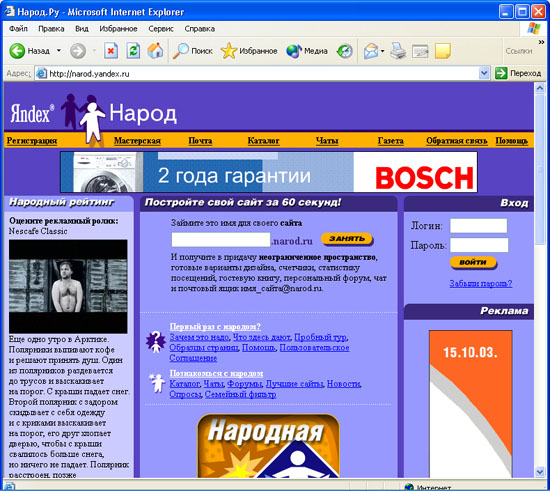Image resolution: width=550 pixels, height=491 pixels.
Task: Open the Забыли пароль? link
Action: (x=481, y=283)
